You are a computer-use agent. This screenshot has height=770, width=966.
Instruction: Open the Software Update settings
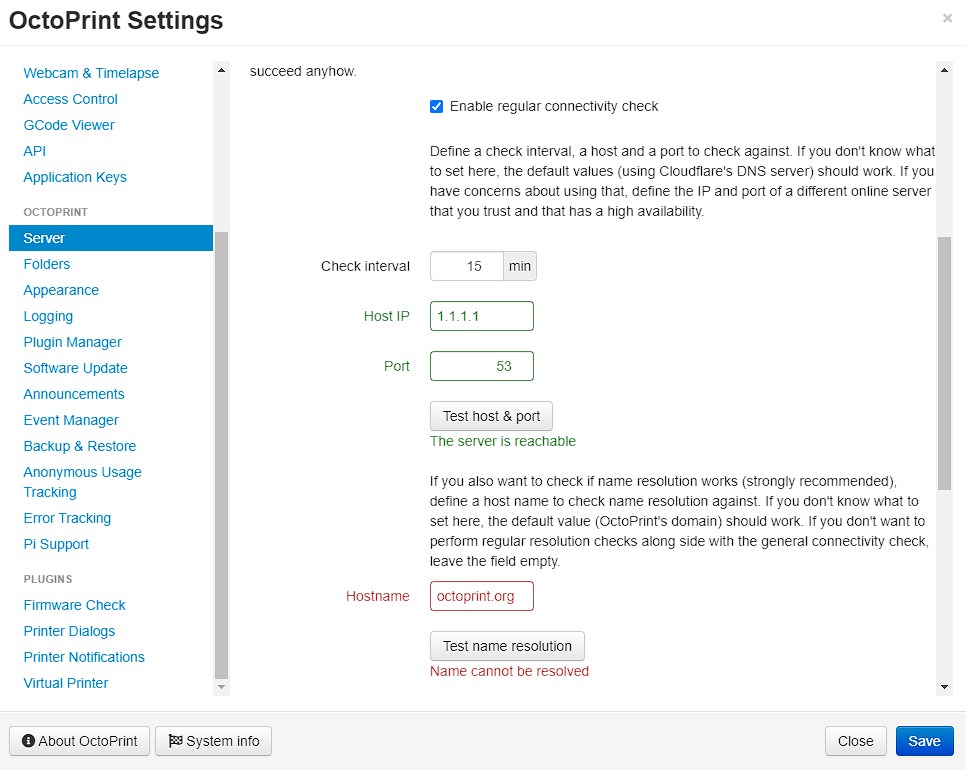pyautogui.click(x=75, y=368)
